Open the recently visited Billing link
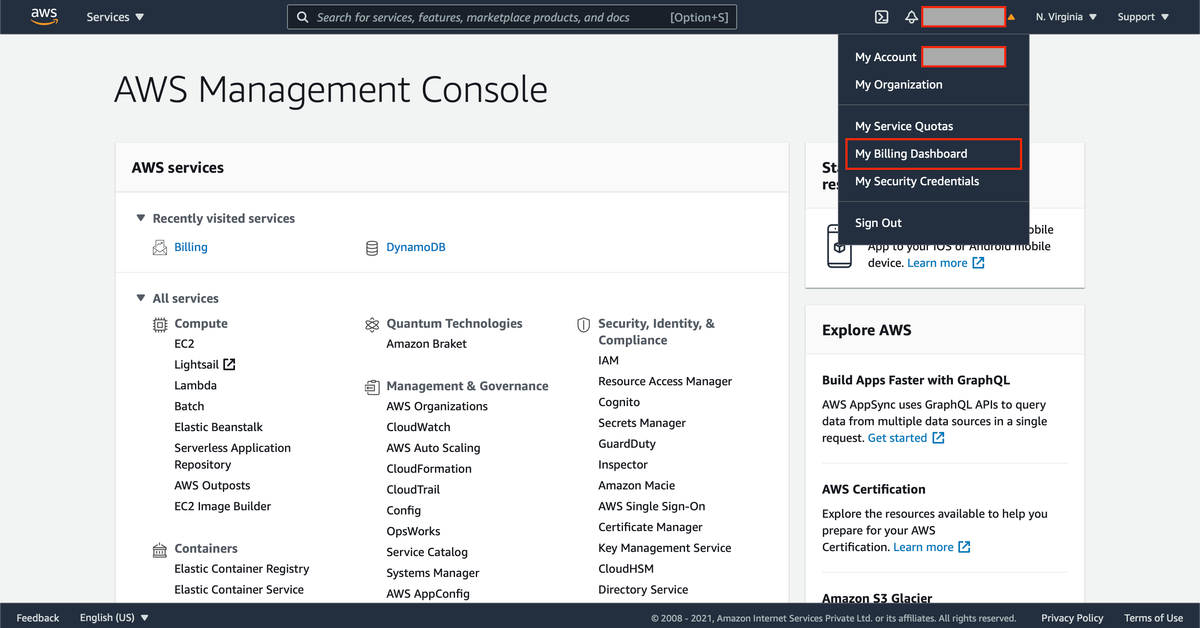Viewport: 1200px width, 628px height. click(x=191, y=247)
